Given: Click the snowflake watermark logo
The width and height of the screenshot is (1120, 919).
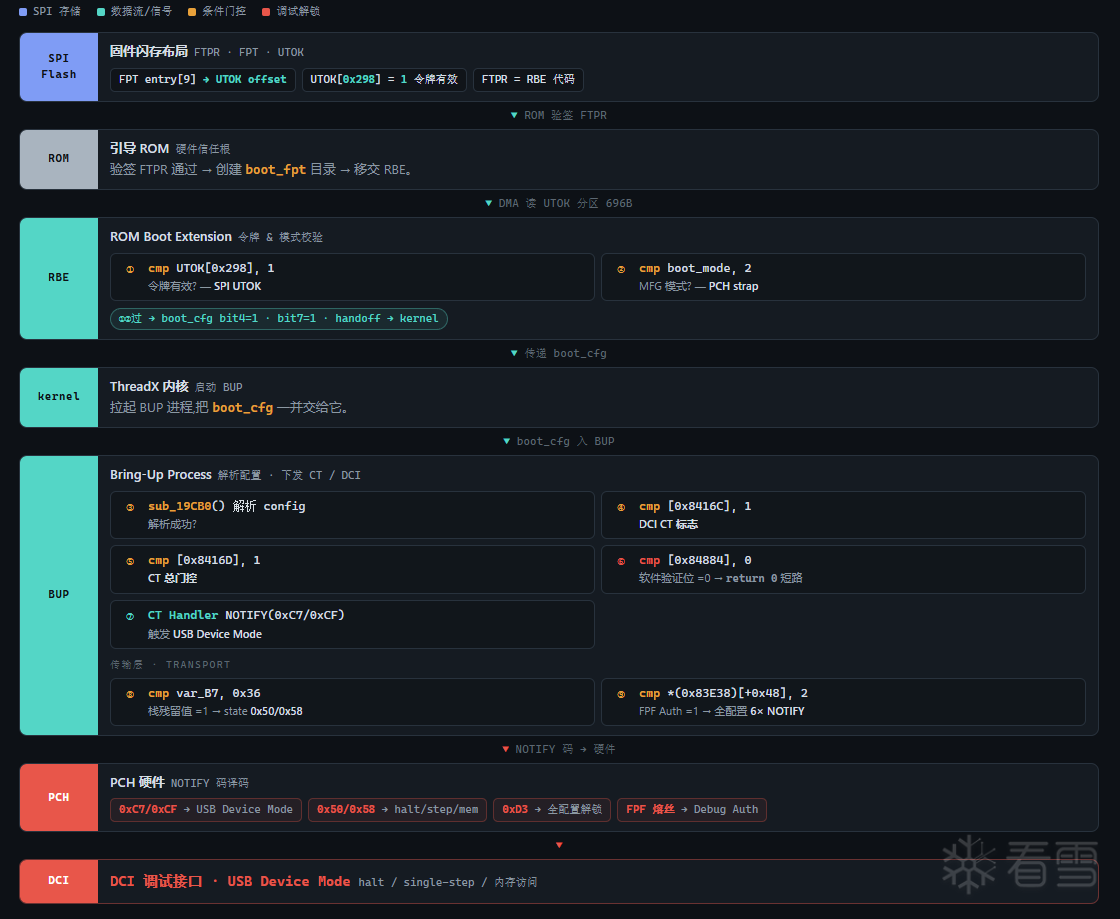Looking at the screenshot, I should [969, 864].
